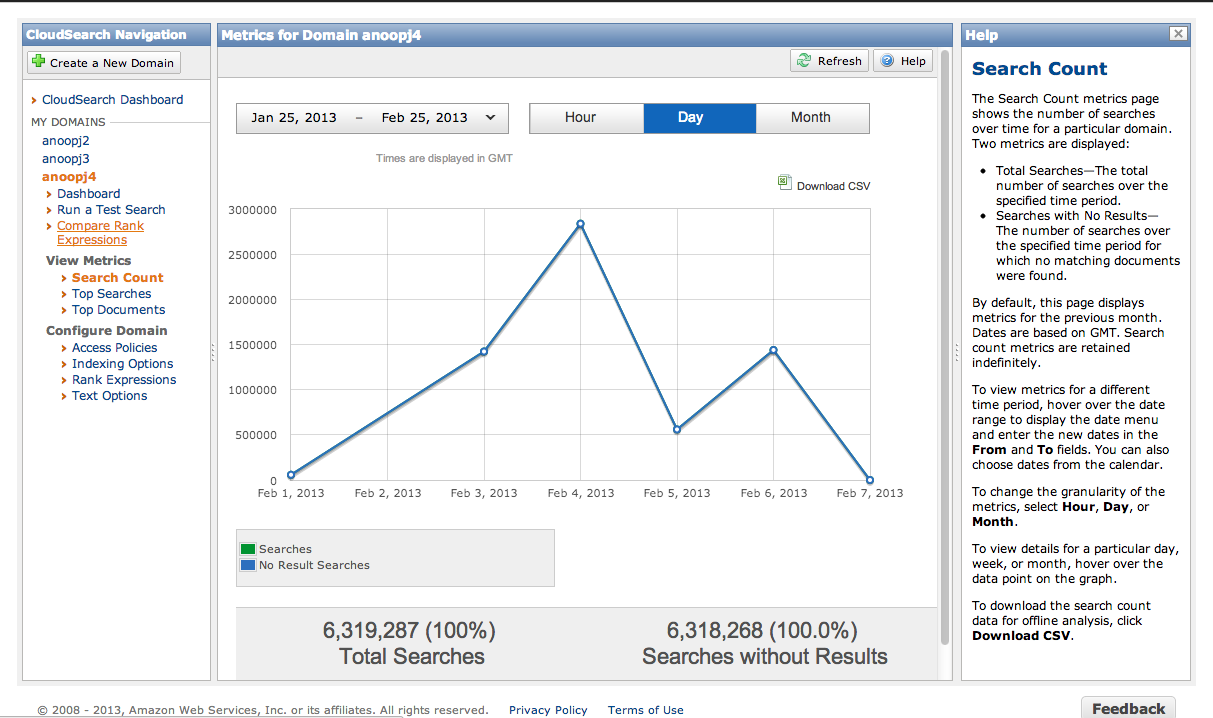The image size is (1213, 718).
Task: Click the Refresh button label
Action: coord(839,61)
